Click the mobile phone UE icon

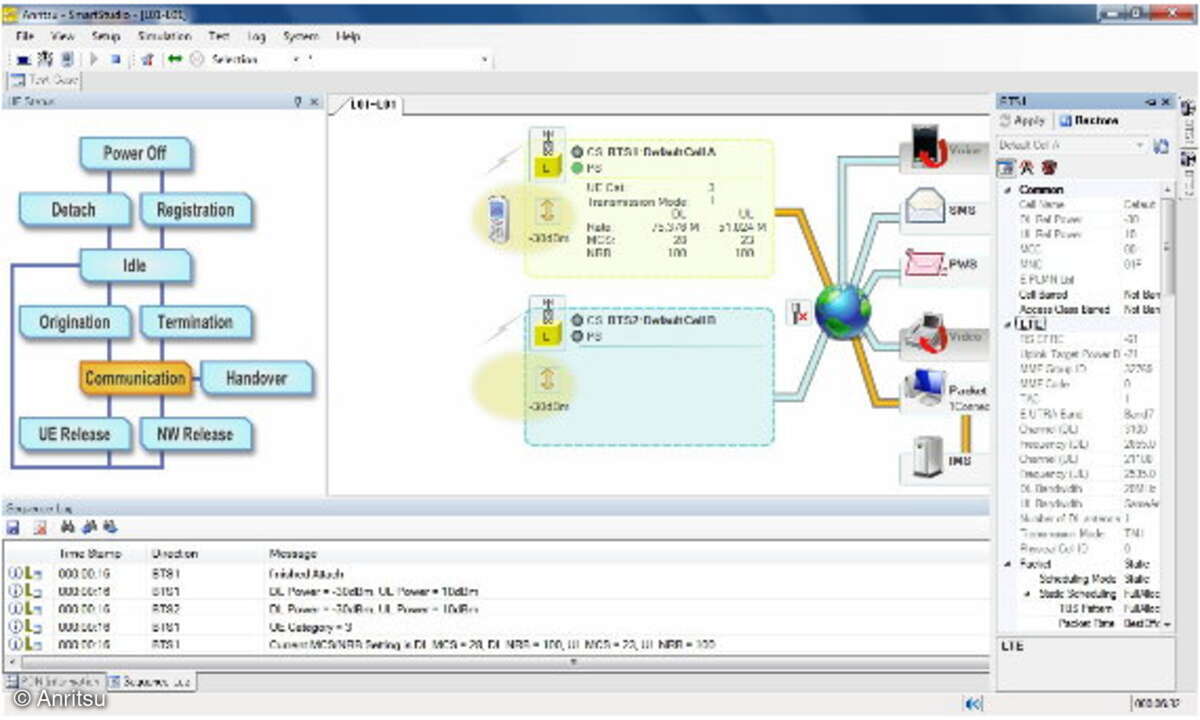(x=498, y=219)
